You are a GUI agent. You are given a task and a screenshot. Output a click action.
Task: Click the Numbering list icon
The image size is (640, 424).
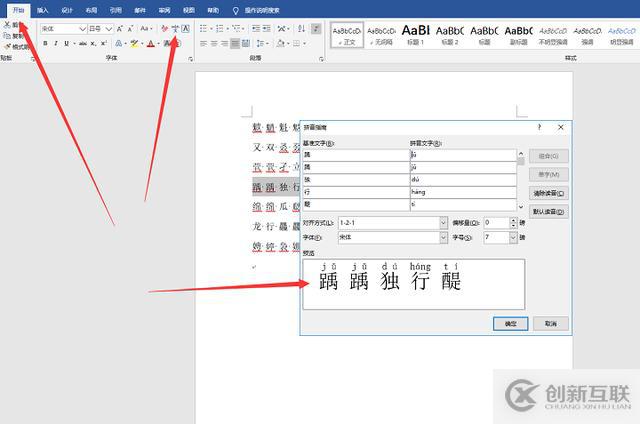coord(219,29)
